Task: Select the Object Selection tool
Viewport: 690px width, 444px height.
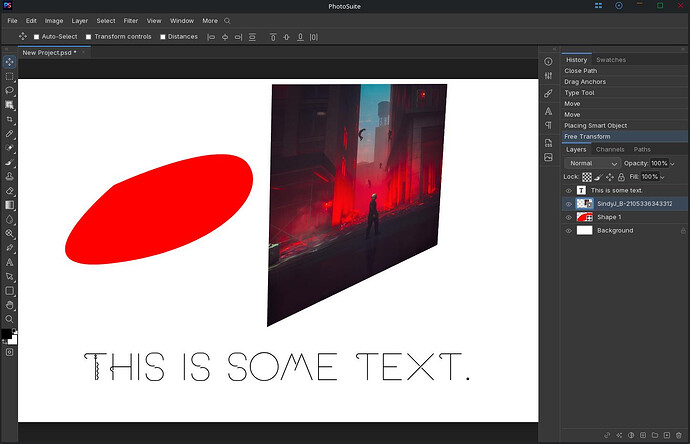Action: coord(9,105)
